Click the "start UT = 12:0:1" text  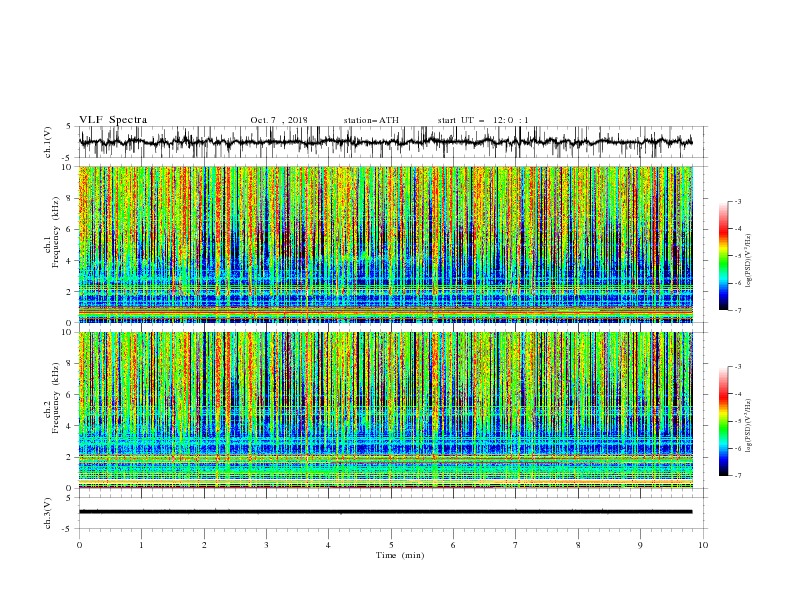pos(483,120)
